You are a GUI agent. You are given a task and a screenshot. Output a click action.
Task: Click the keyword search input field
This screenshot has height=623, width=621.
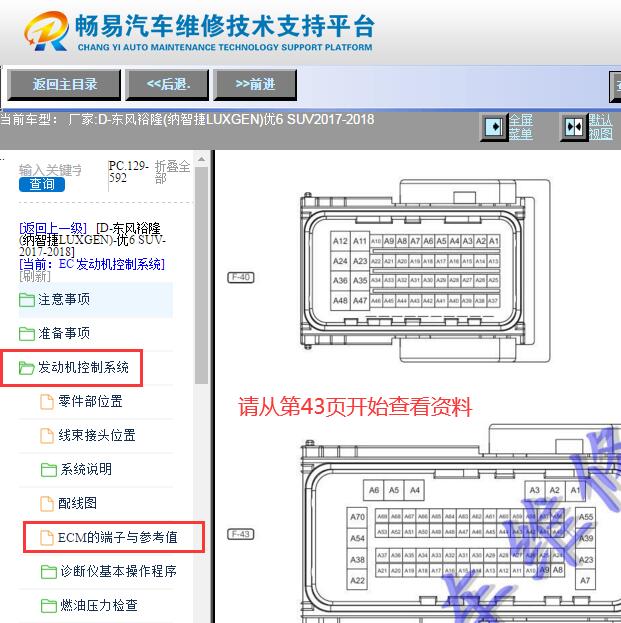click(x=50, y=170)
